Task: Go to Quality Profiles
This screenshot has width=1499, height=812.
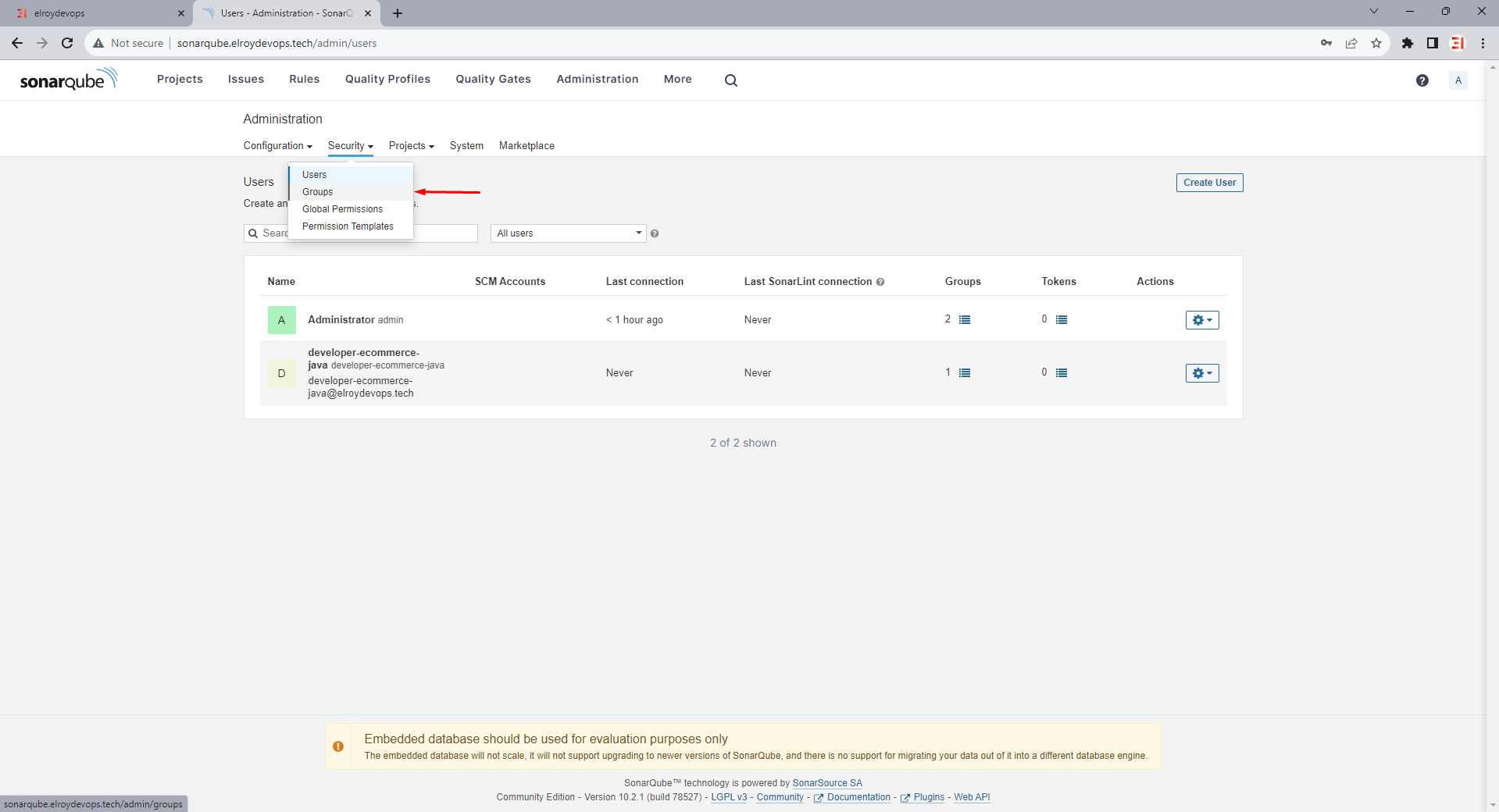Action: pyautogui.click(x=387, y=79)
